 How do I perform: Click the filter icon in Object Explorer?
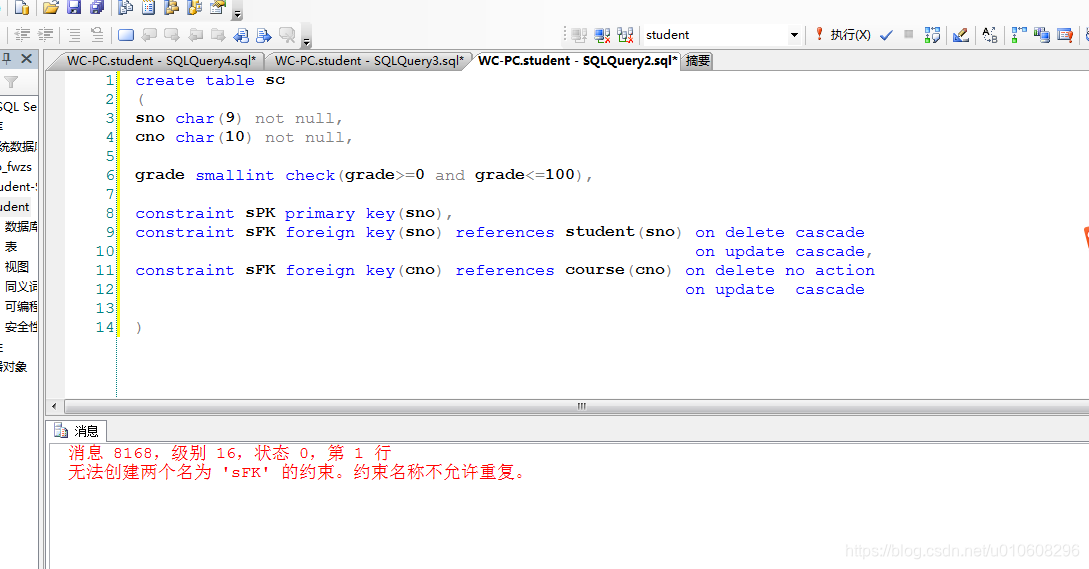point(10,83)
